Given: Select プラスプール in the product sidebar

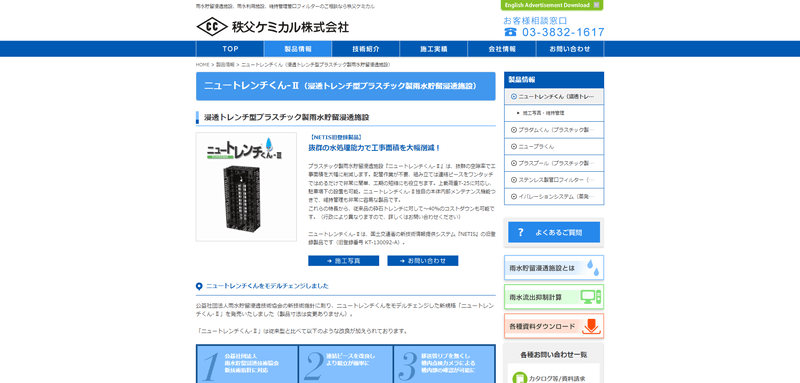Looking at the screenshot, I should [554, 163].
